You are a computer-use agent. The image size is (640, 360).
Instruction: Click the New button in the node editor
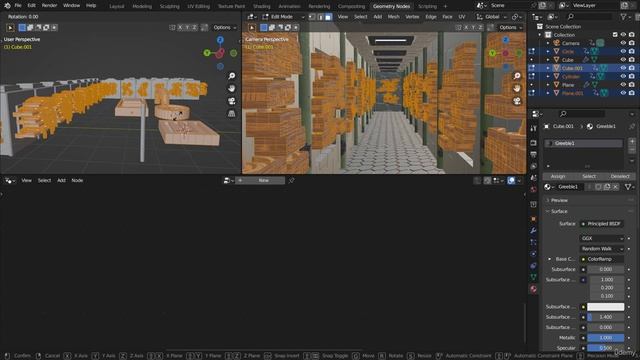[260, 180]
